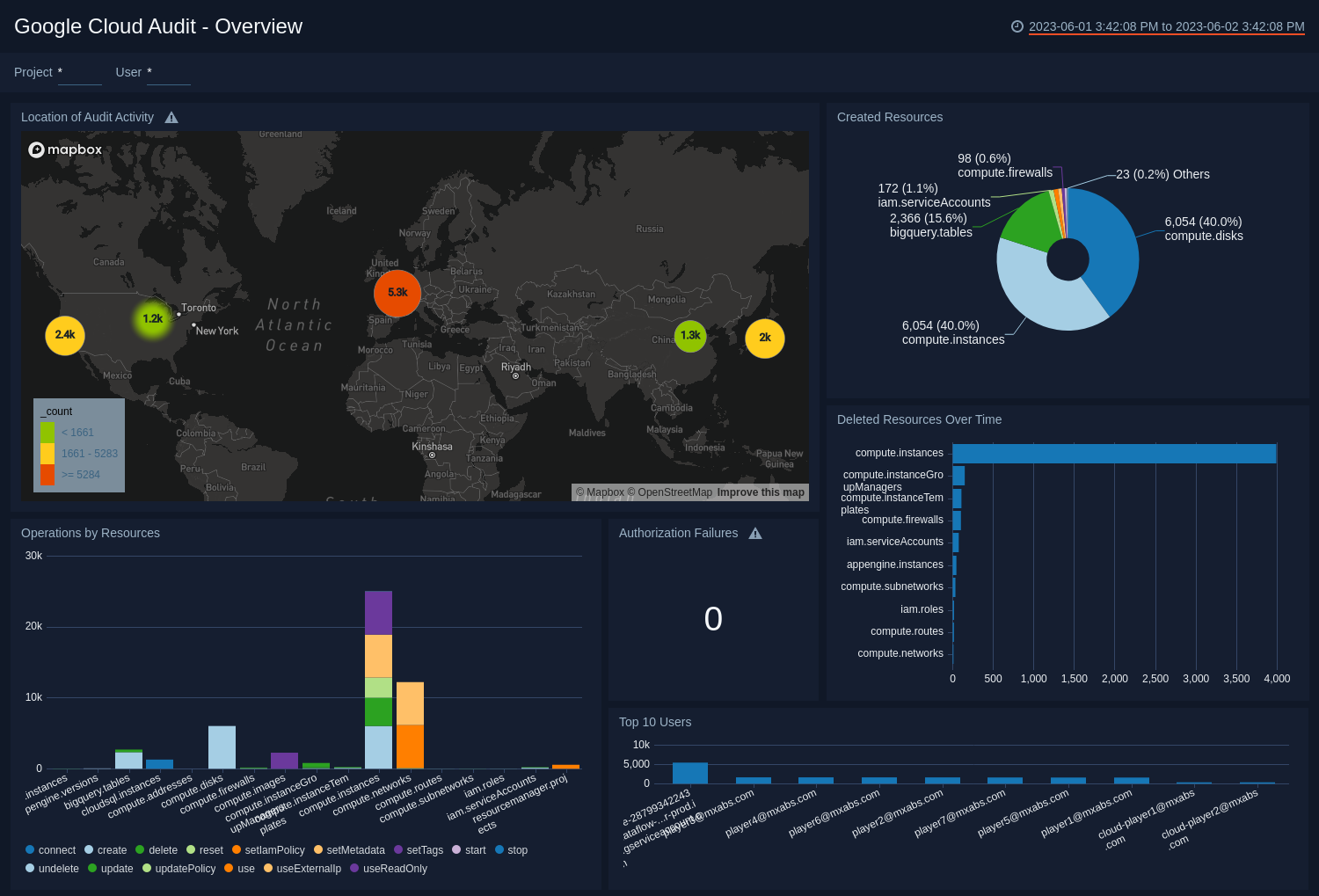Select the 5.3k cluster marker over Europe
Image resolution: width=1319 pixels, height=896 pixels.
(x=397, y=293)
